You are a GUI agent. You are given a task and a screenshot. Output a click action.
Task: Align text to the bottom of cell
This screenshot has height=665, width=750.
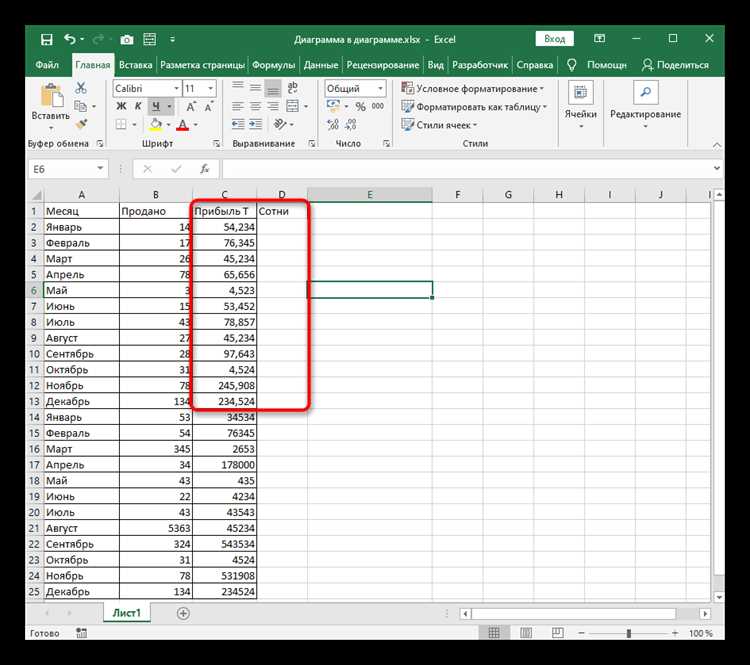pyautogui.click(x=273, y=88)
